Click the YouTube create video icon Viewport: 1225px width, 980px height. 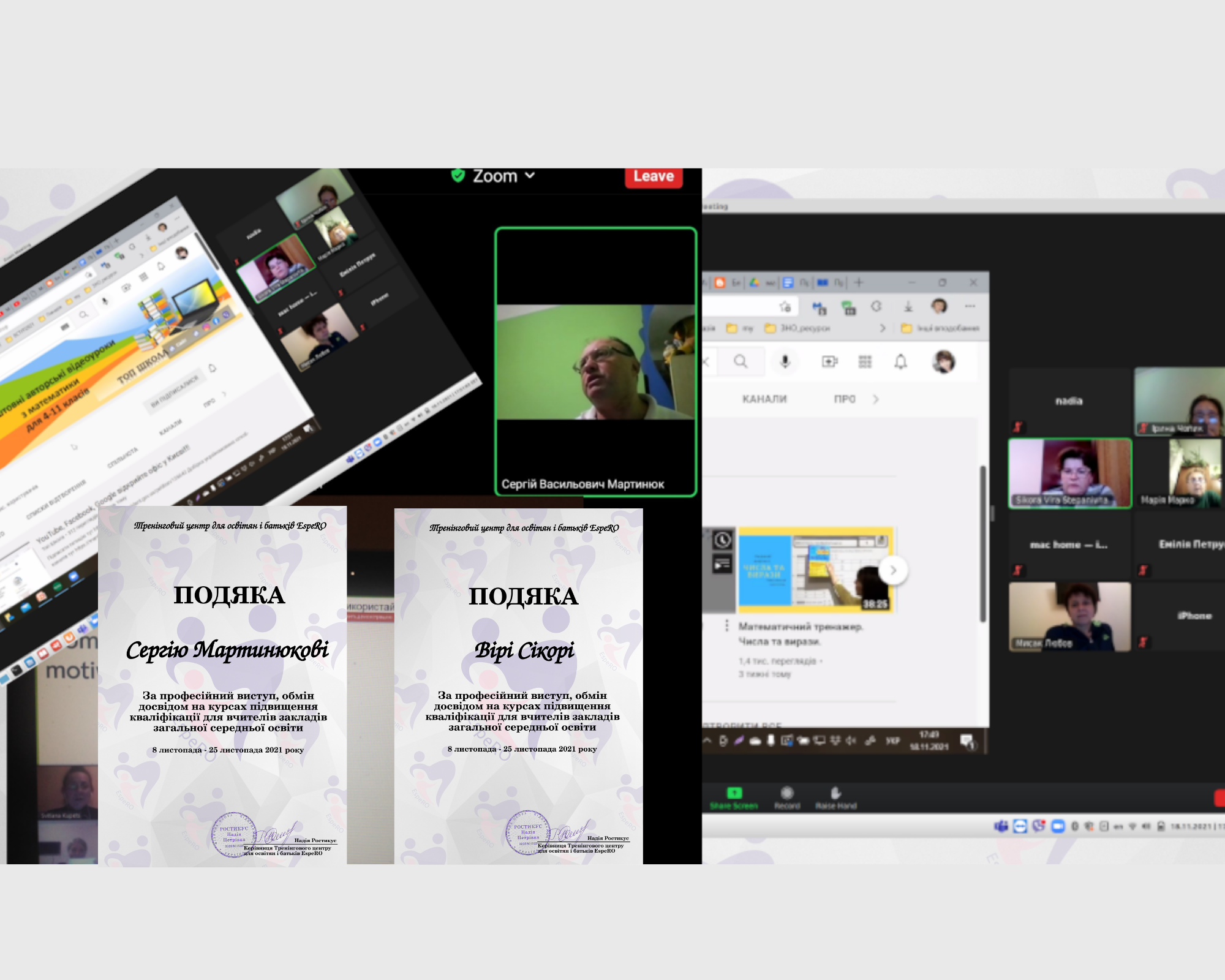pos(829,361)
